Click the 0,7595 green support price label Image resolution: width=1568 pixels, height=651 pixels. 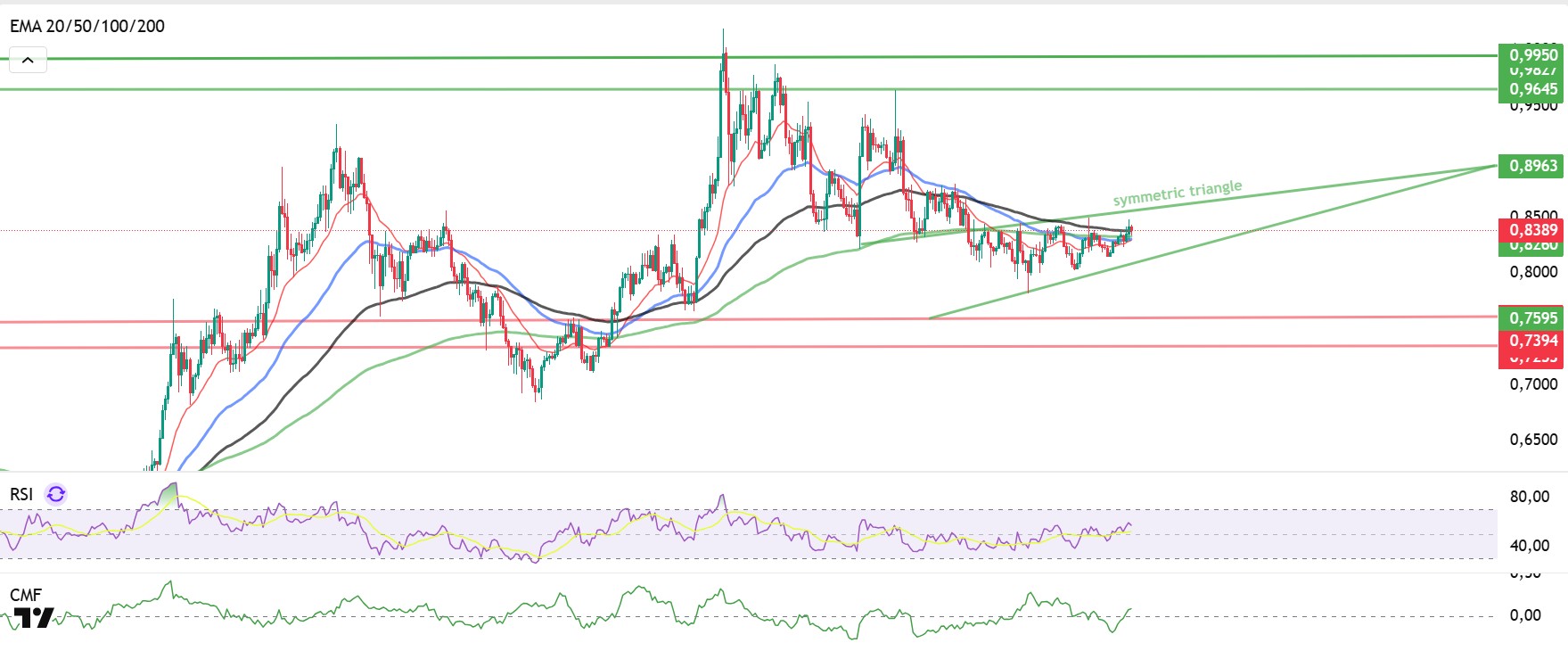click(x=1532, y=318)
